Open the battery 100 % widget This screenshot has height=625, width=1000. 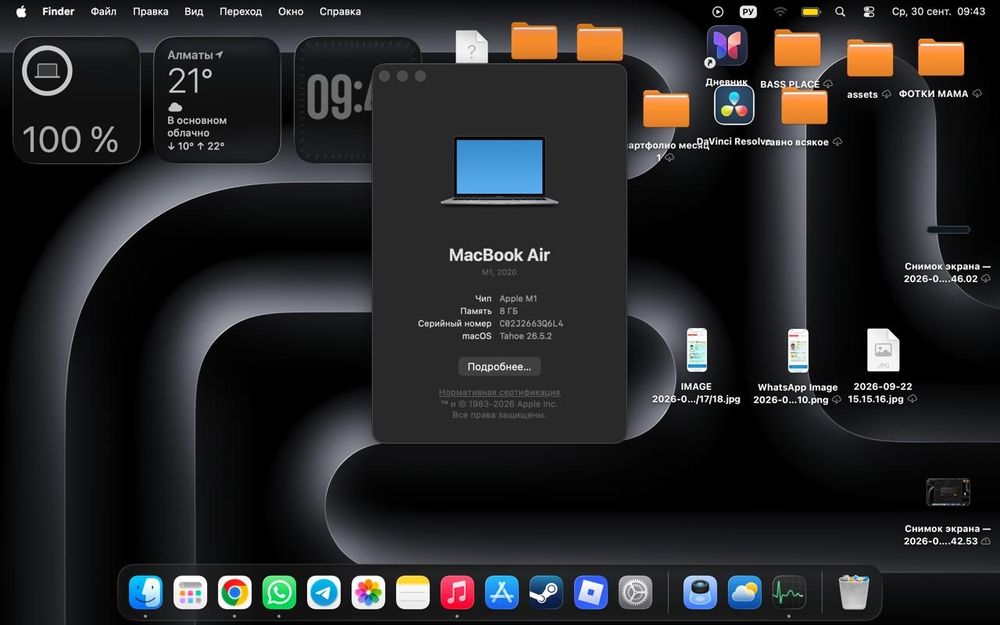(x=77, y=99)
